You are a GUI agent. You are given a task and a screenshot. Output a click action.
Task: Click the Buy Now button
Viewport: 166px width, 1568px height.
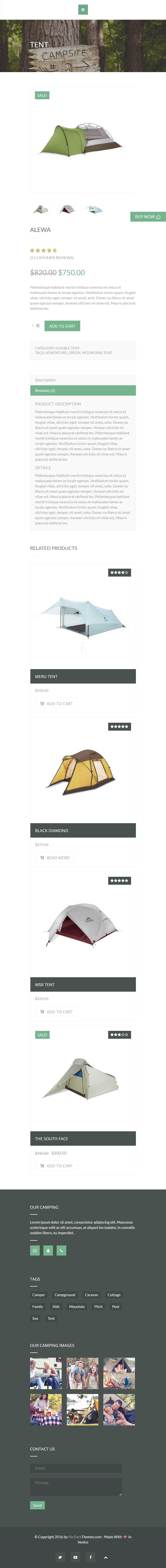click(148, 217)
